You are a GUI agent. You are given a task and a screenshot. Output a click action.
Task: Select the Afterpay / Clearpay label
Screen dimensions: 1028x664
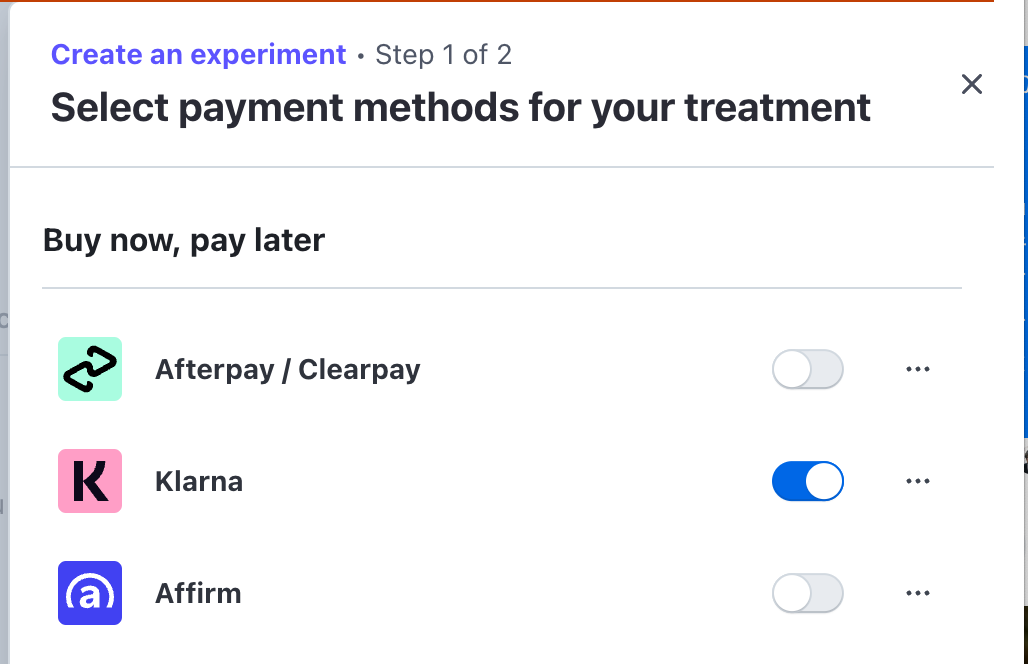point(287,370)
